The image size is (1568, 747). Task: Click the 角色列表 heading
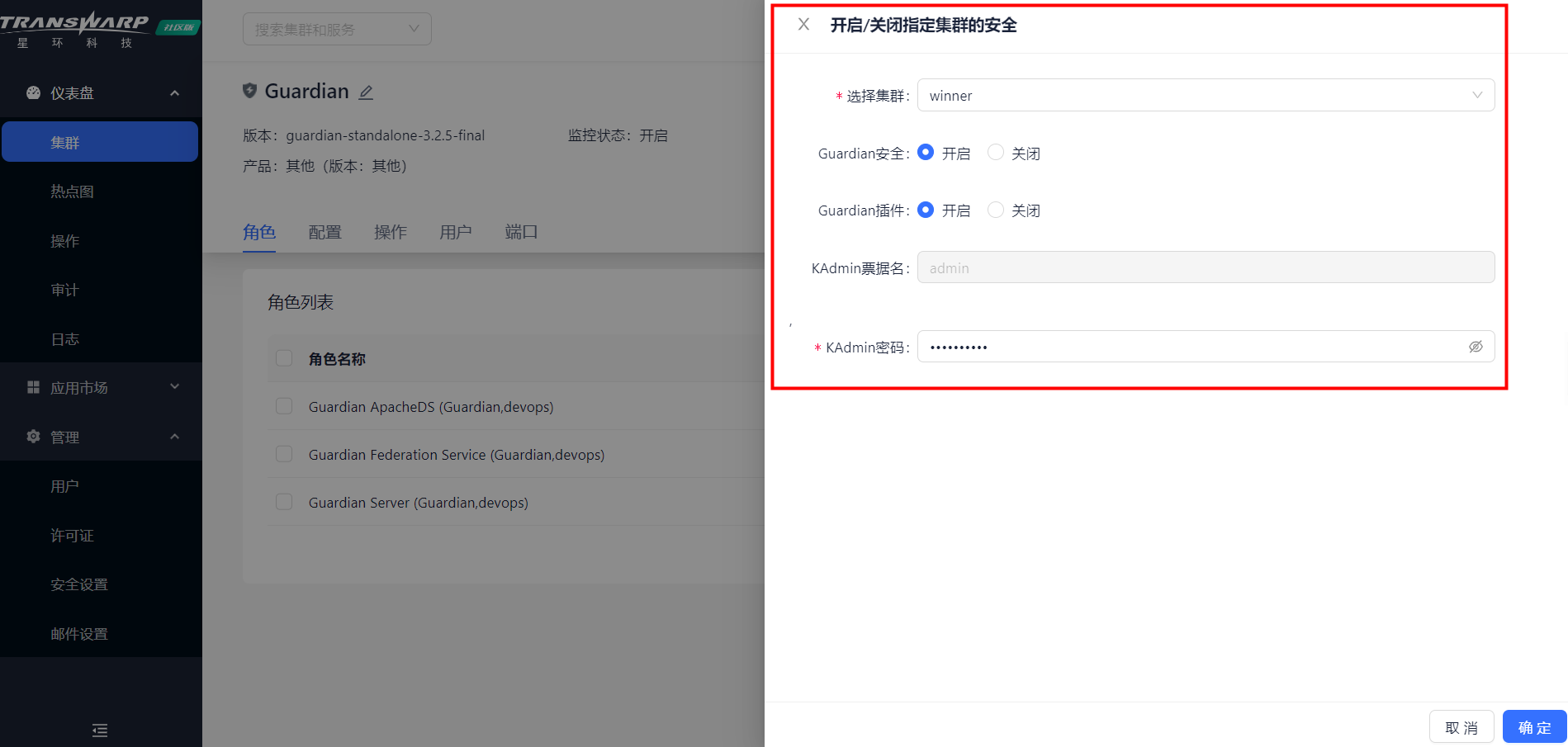[x=301, y=302]
